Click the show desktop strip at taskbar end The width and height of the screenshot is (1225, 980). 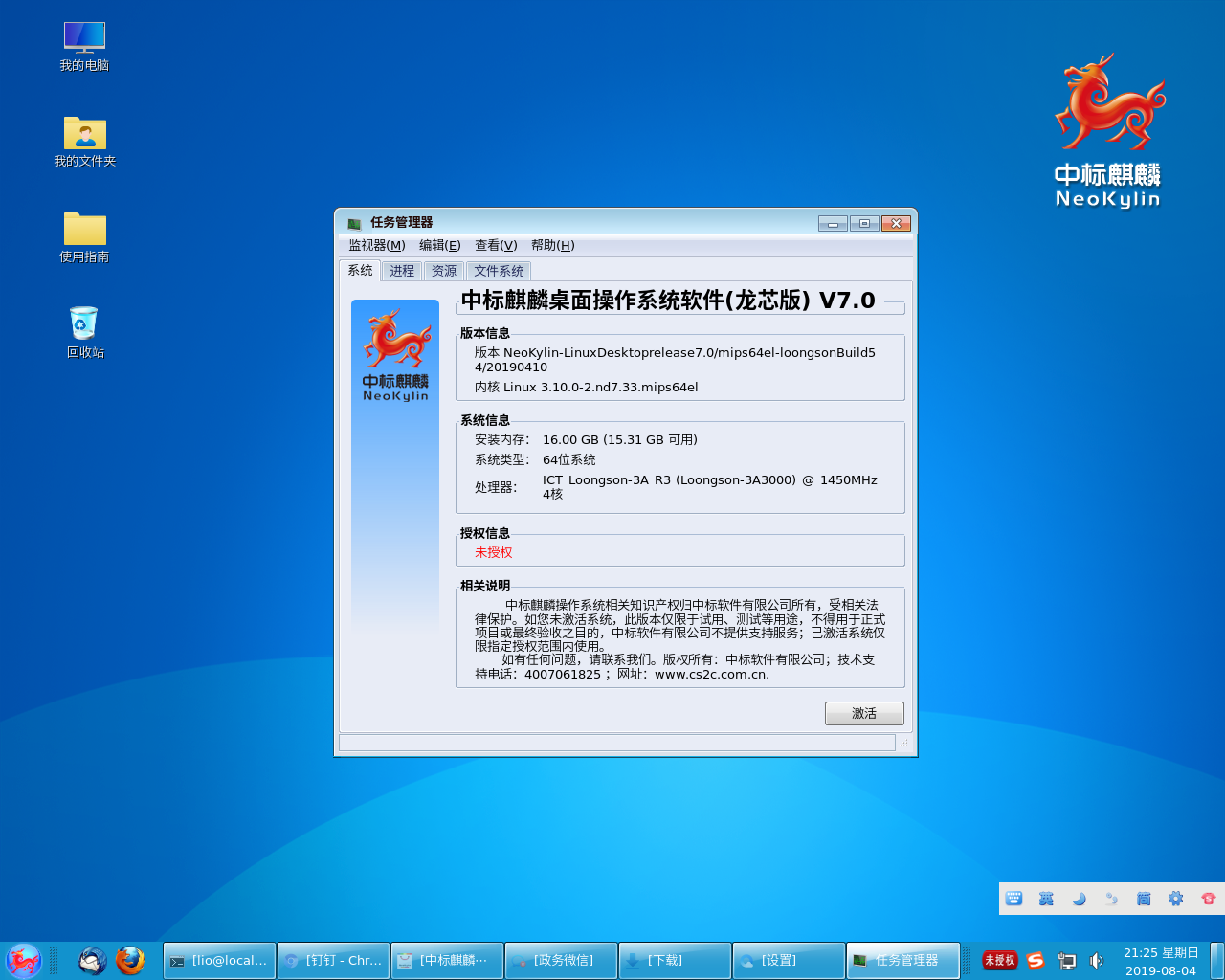tap(1216, 961)
